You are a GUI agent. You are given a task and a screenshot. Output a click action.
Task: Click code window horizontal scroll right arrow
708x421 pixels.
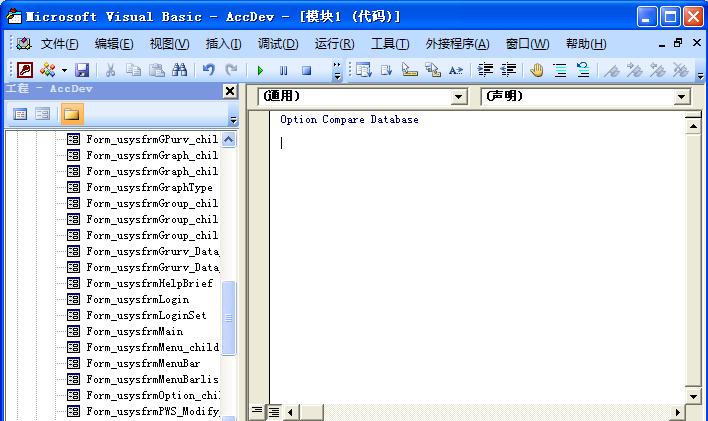click(677, 412)
